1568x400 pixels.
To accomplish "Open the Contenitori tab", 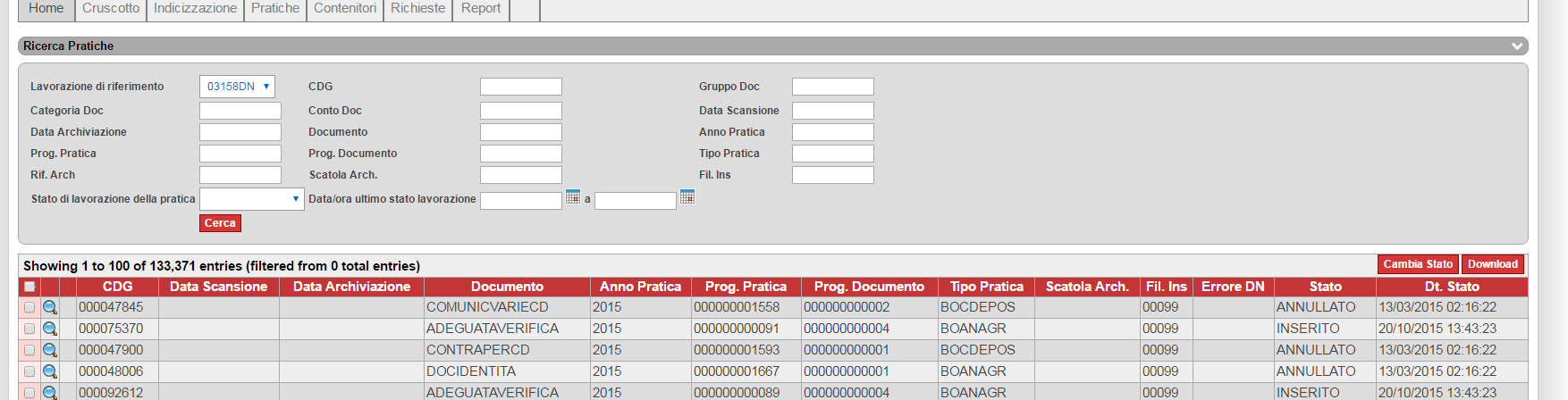I will click(344, 9).
